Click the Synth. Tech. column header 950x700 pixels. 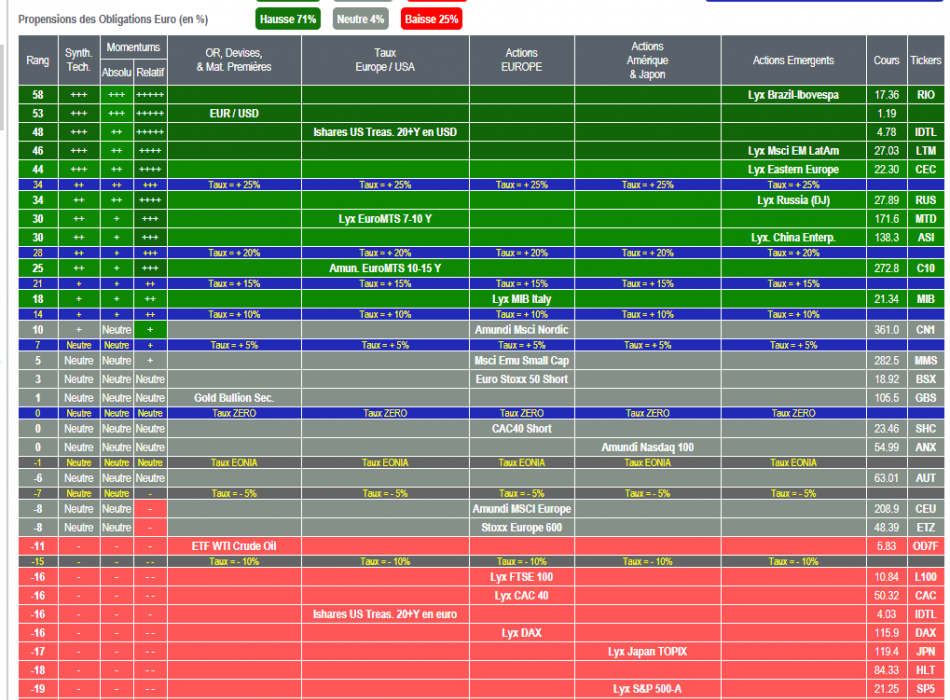point(79,60)
